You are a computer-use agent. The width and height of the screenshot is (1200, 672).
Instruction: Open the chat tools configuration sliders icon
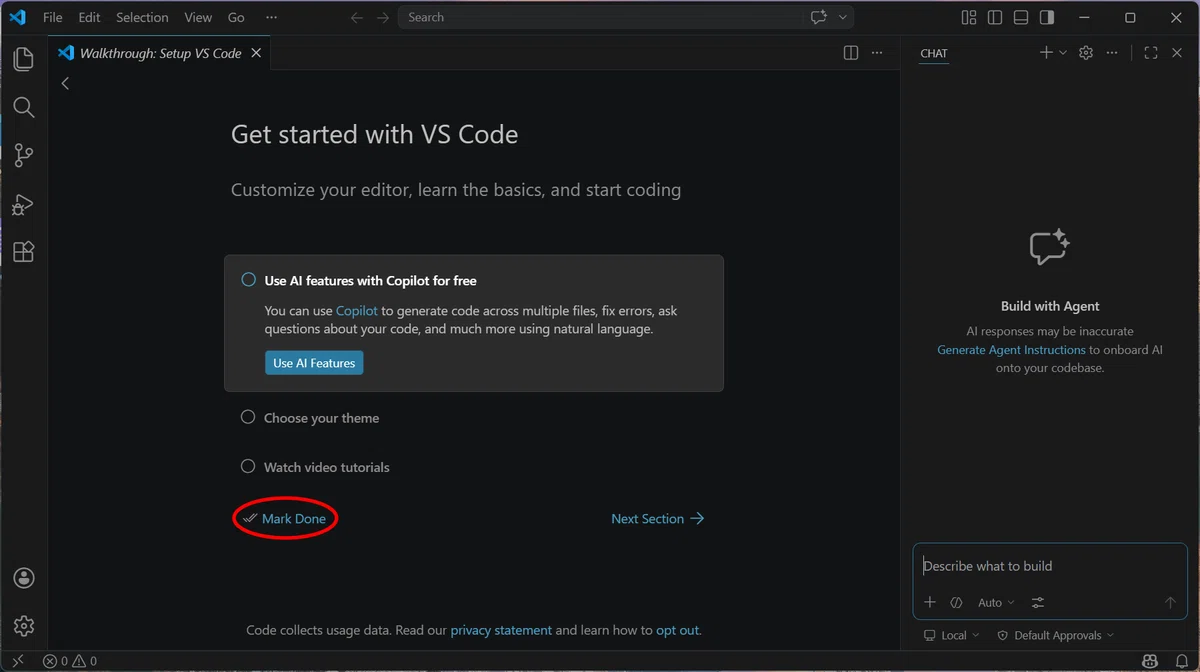1038,602
